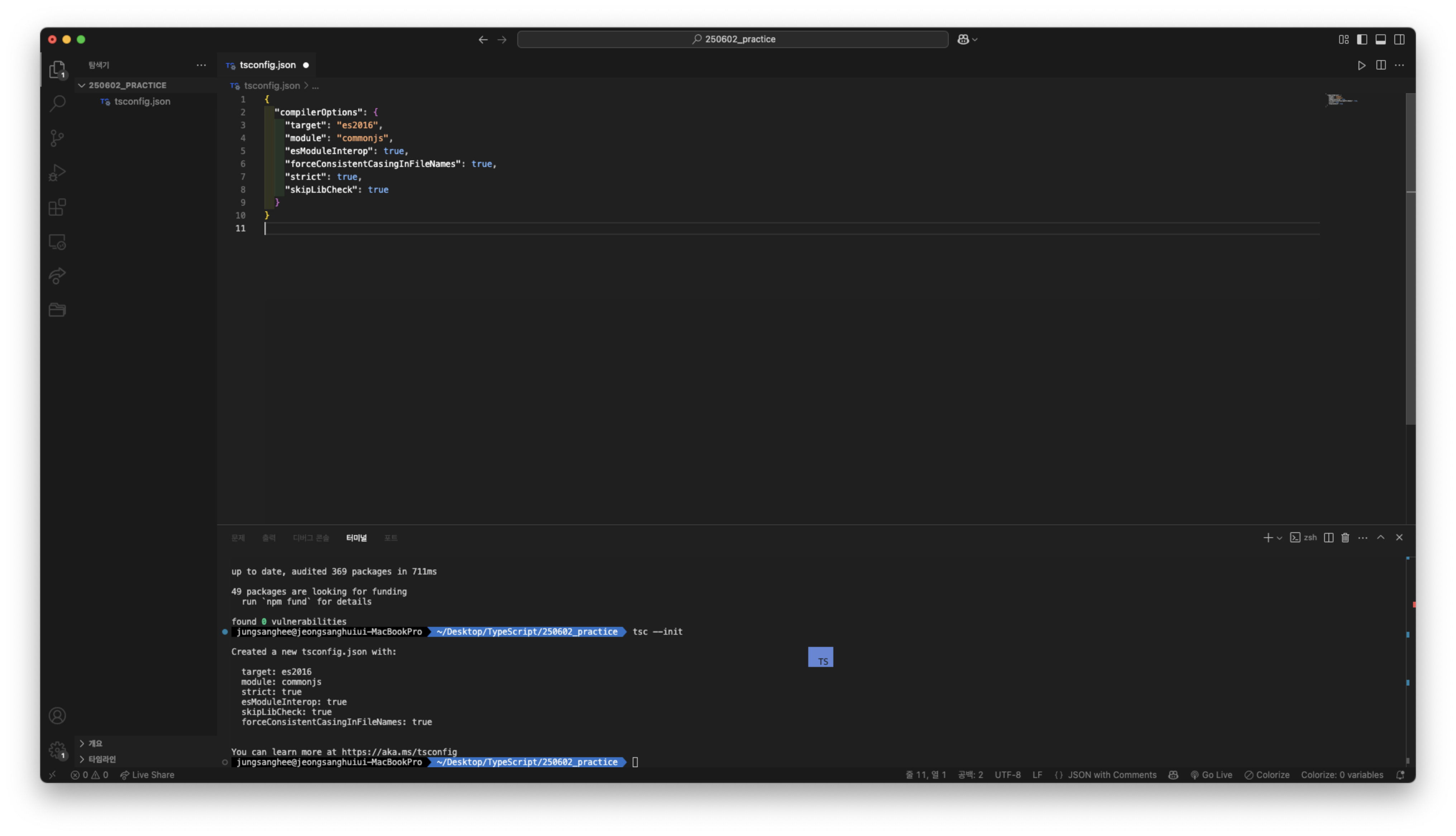Open editor More Actions menu
The image size is (1456, 836).
[x=1400, y=65]
